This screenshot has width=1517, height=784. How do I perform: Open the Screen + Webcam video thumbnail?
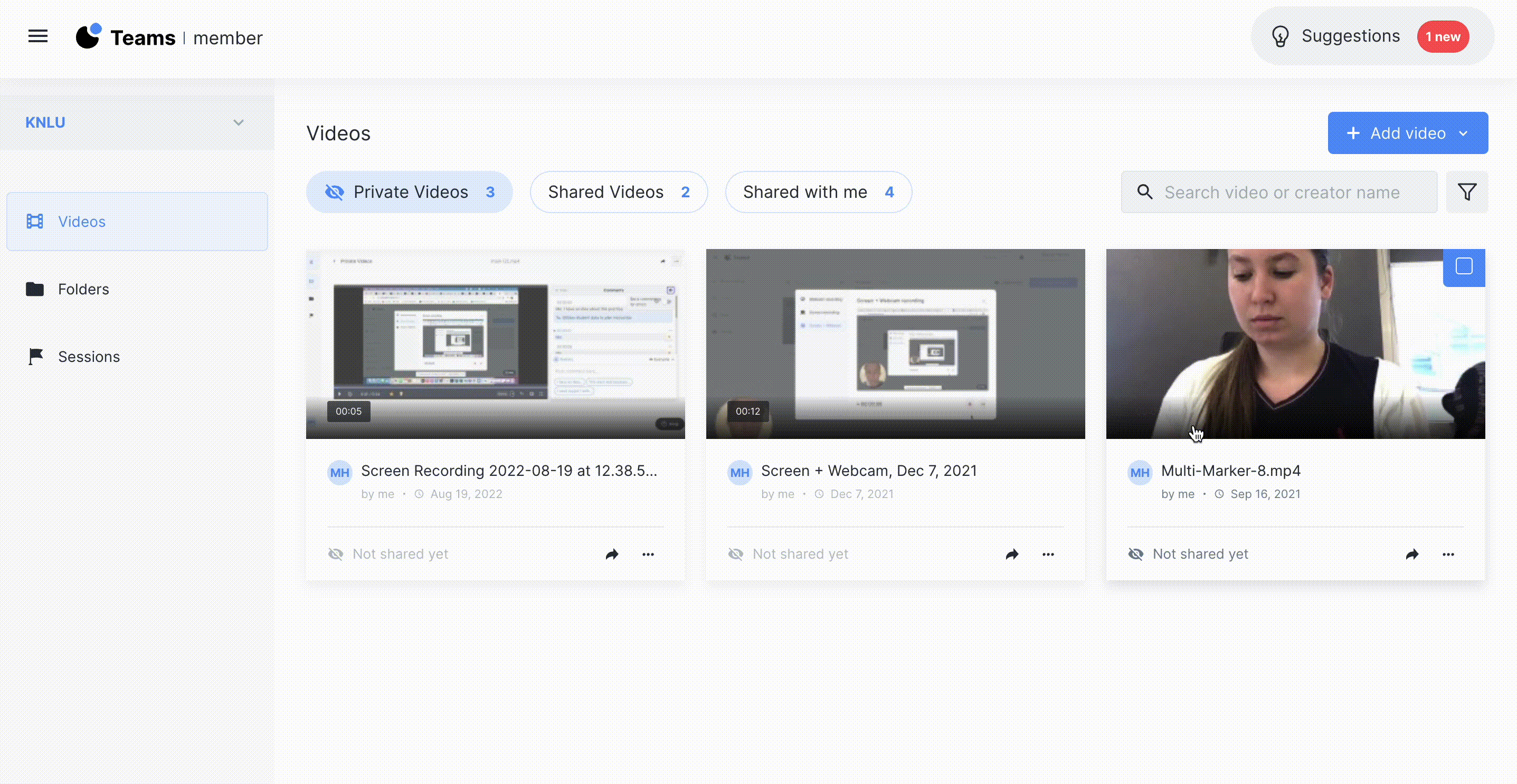point(895,343)
